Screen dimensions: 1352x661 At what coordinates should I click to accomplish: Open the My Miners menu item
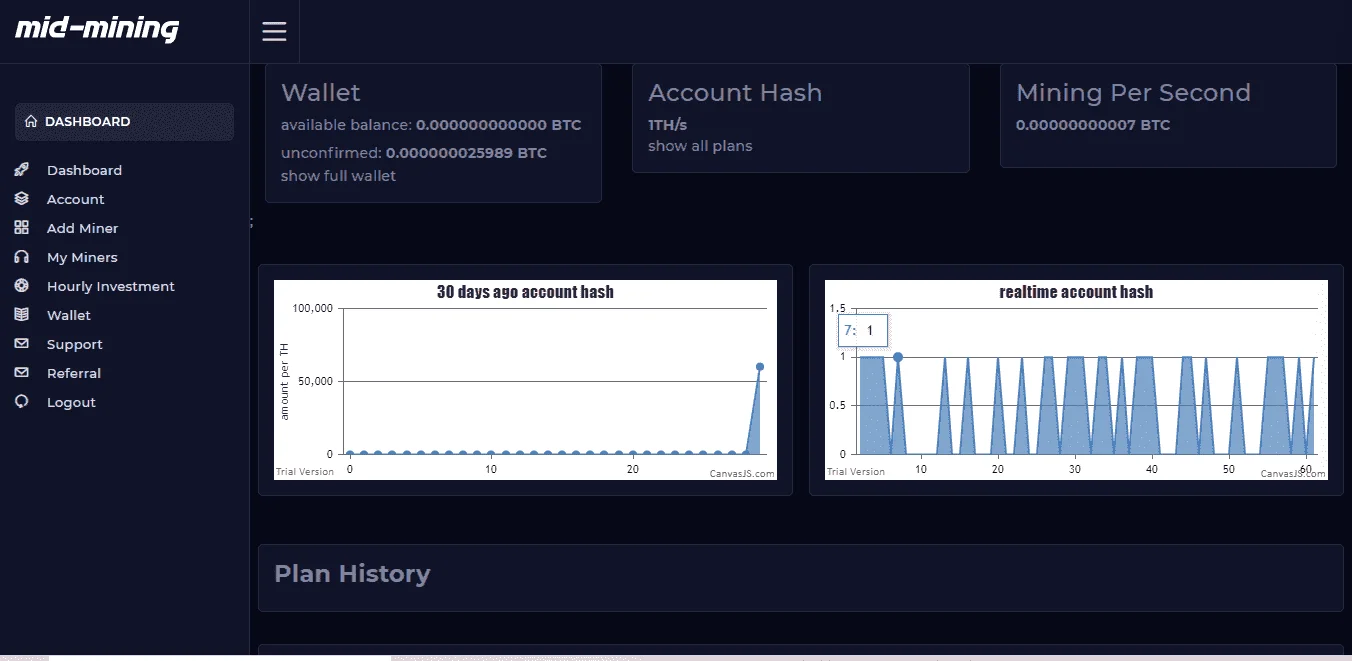click(x=82, y=257)
